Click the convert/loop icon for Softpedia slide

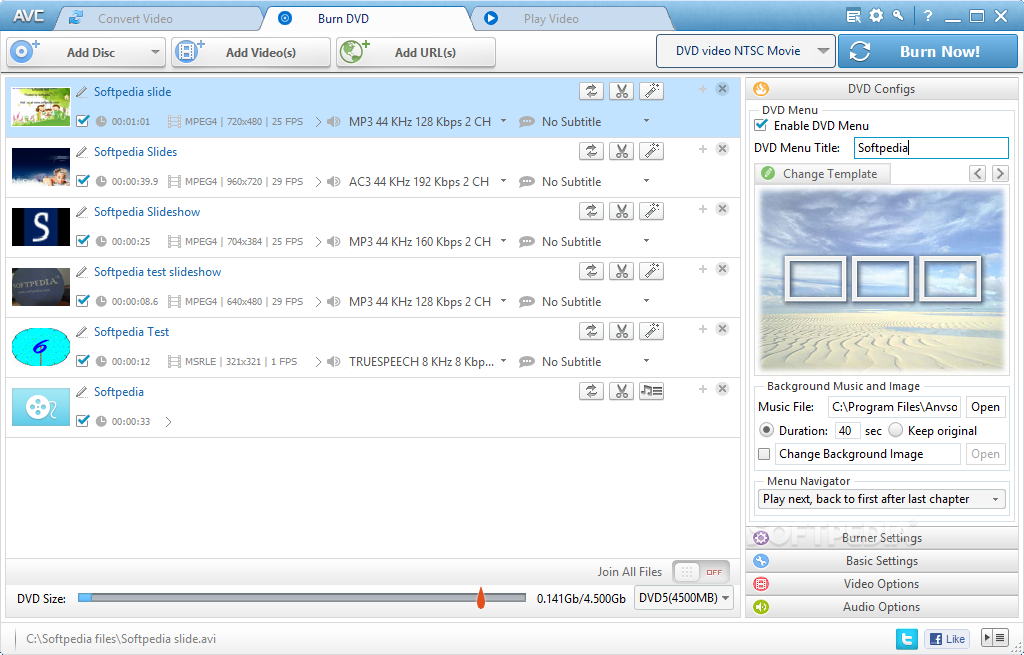point(591,91)
